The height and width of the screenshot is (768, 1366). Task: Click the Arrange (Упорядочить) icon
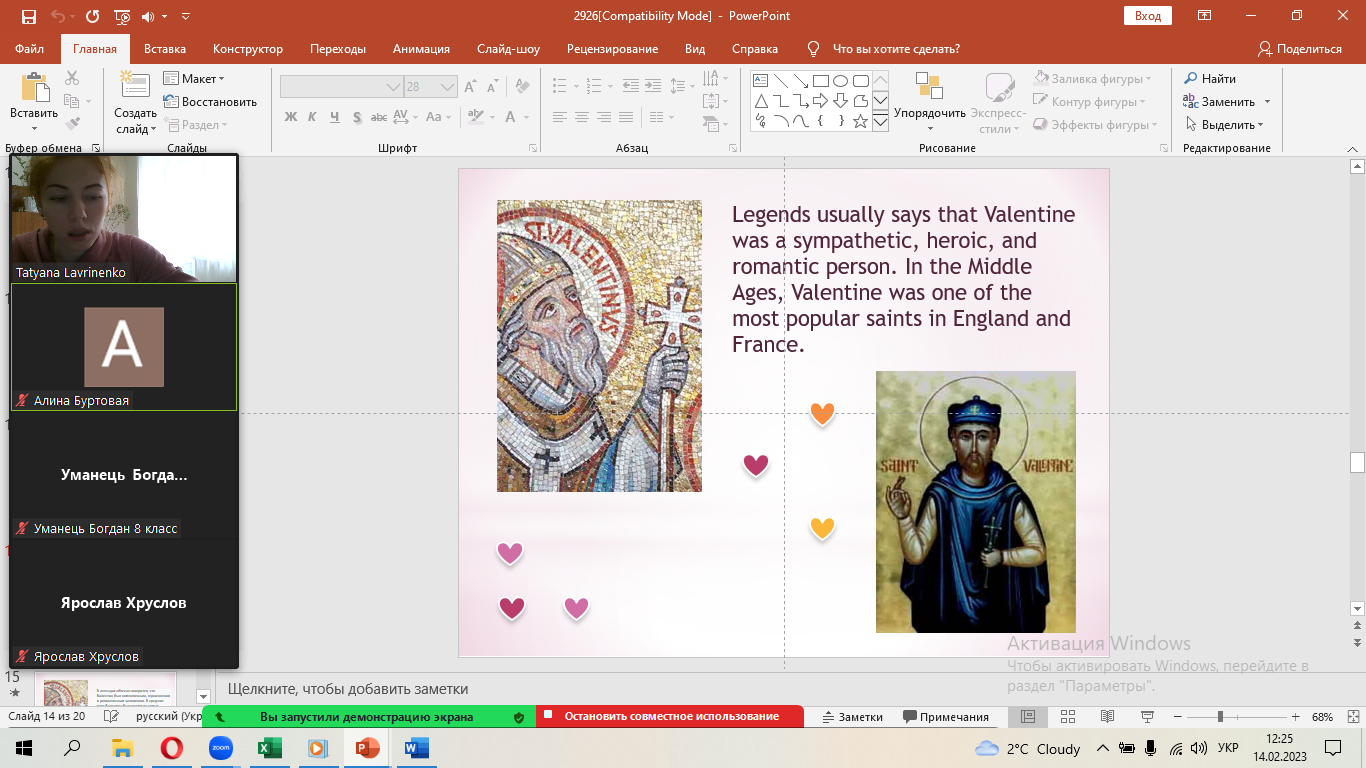coord(929,86)
